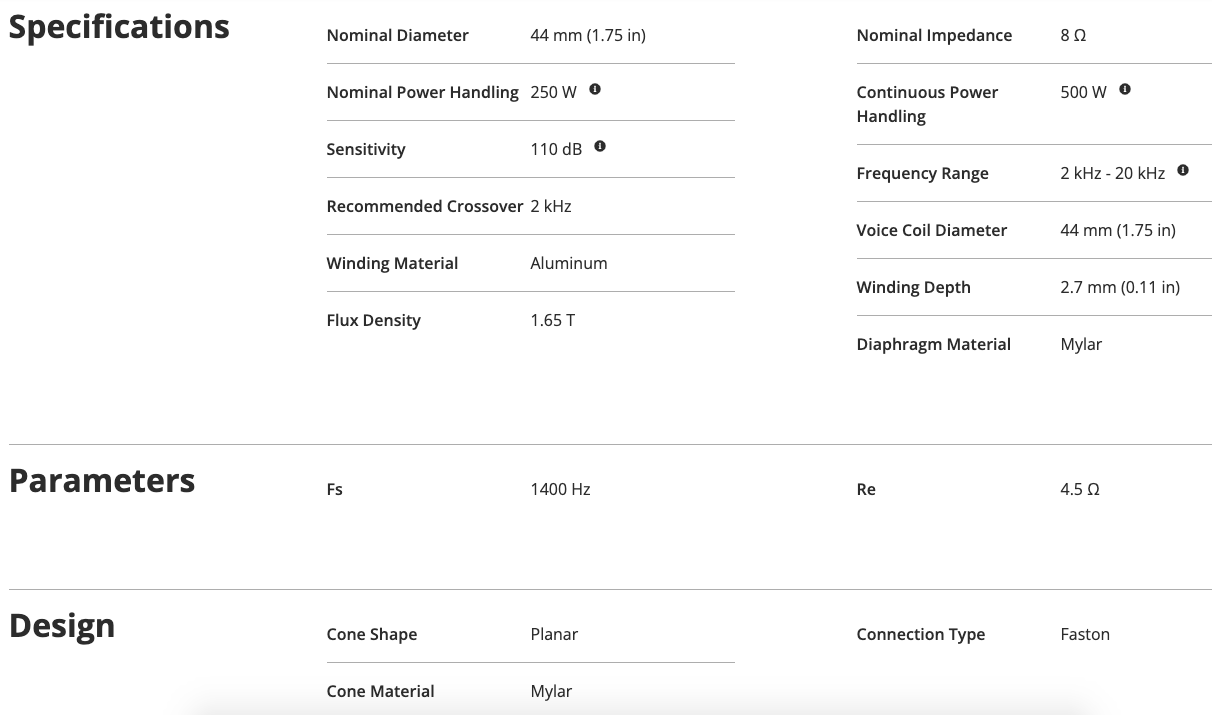
Task: Open the Sensitivity 110 dB info icon
Action: click(x=600, y=147)
